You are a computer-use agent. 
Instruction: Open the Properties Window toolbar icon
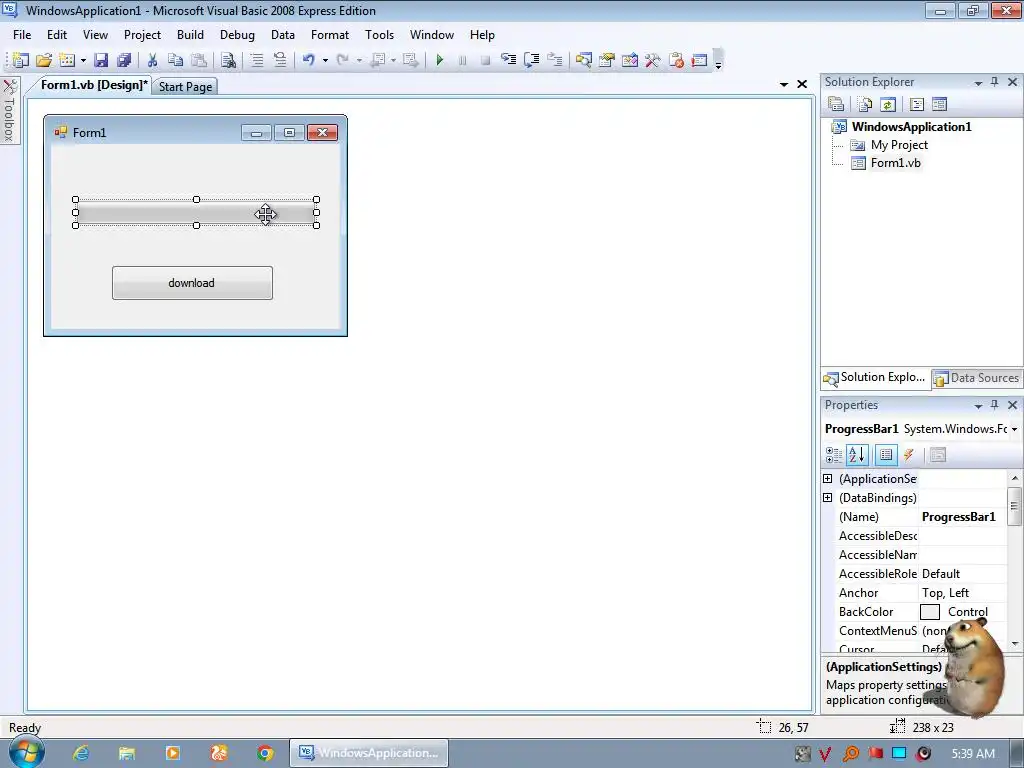click(x=607, y=60)
